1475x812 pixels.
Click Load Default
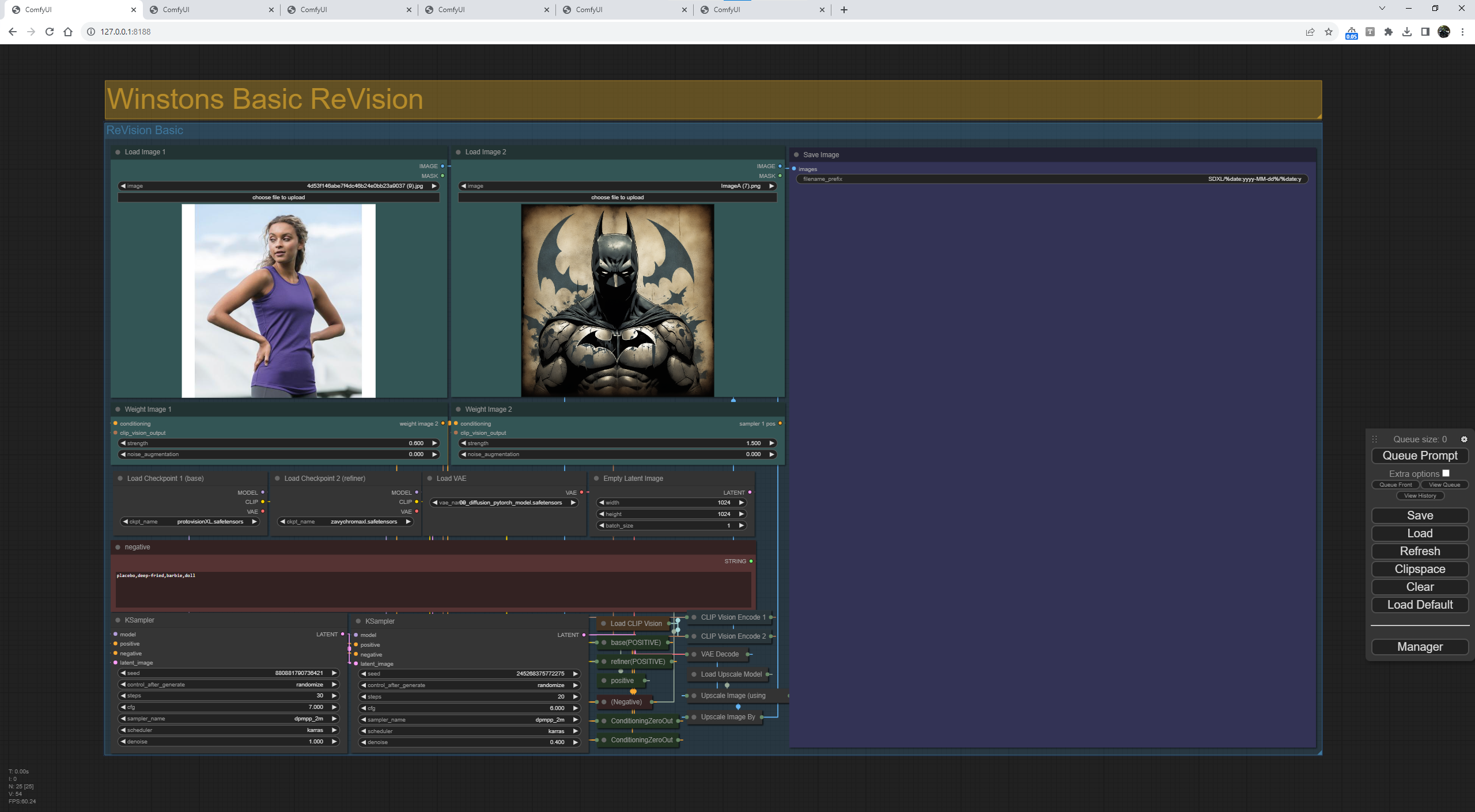click(x=1420, y=605)
